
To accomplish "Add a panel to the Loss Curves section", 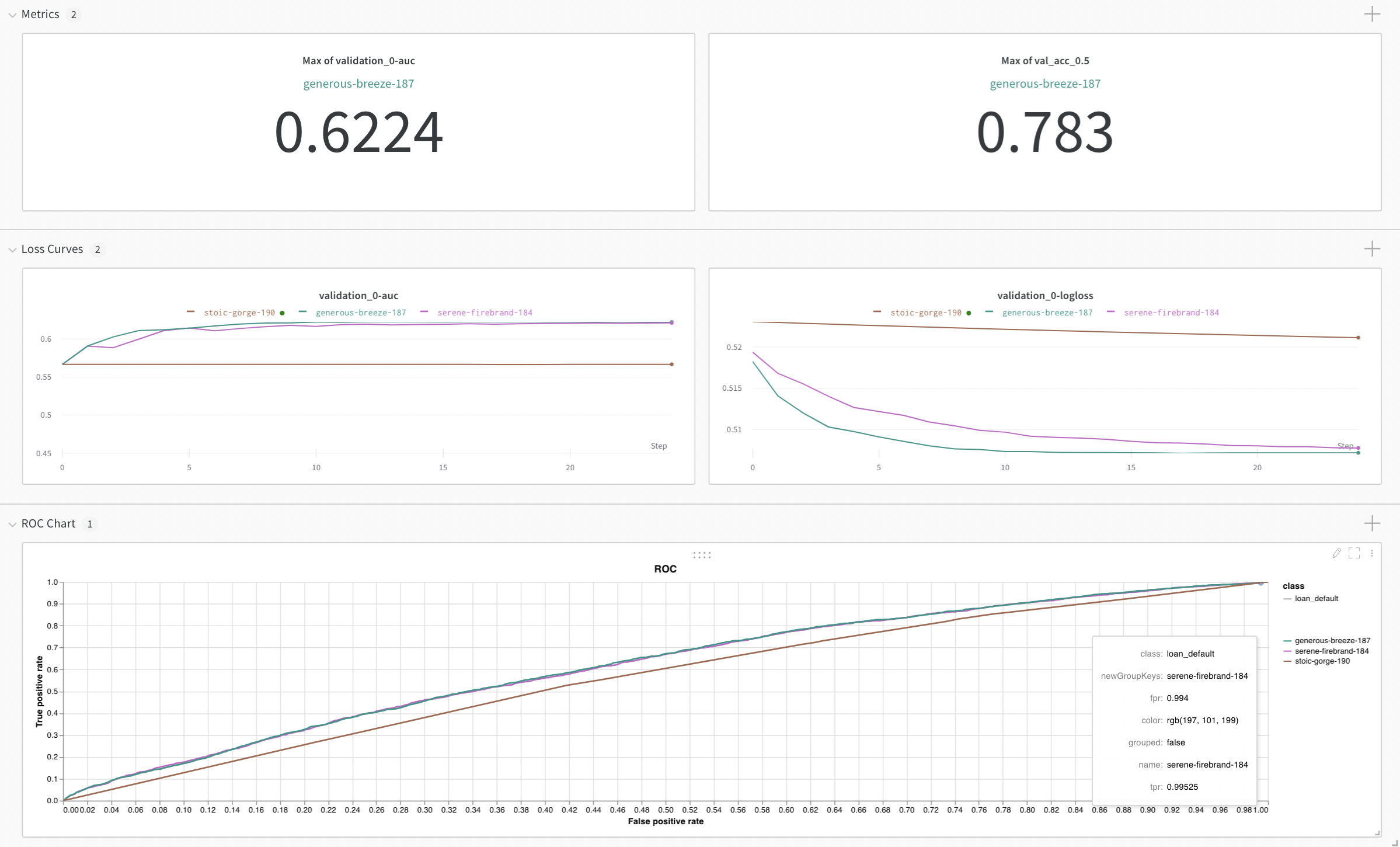I will click(1373, 249).
